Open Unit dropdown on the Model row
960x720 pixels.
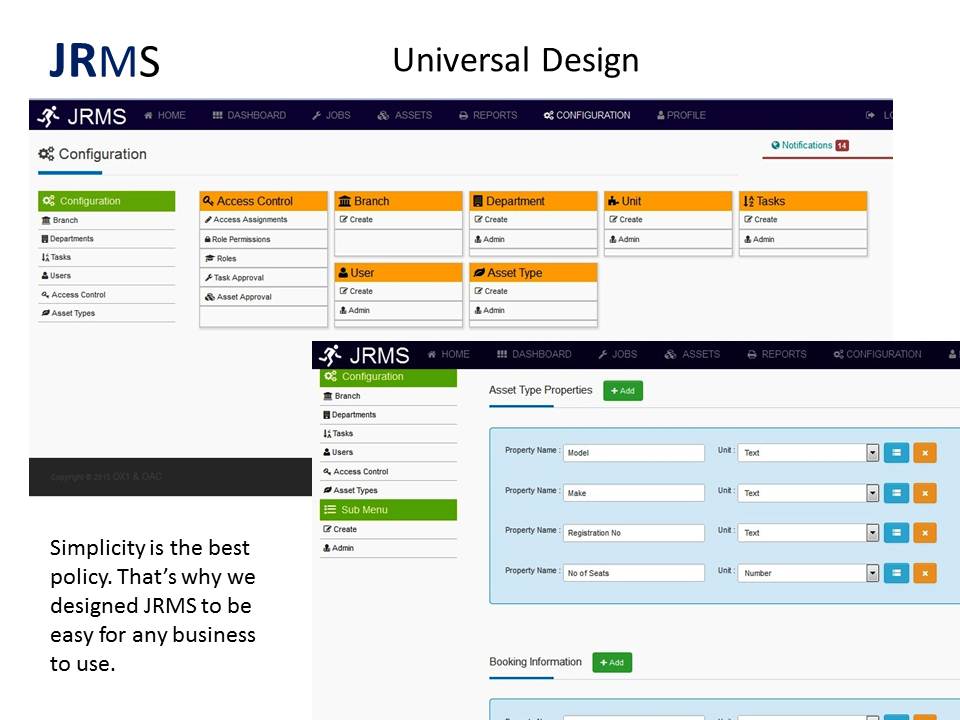pyautogui.click(x=808, y=453)
